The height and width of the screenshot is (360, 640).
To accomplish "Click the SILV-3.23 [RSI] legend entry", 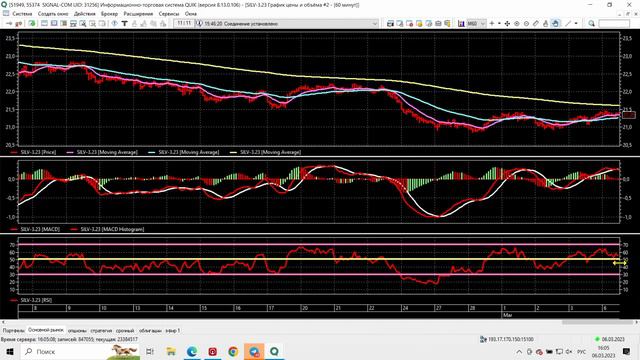I will click(x=32, y=300).
